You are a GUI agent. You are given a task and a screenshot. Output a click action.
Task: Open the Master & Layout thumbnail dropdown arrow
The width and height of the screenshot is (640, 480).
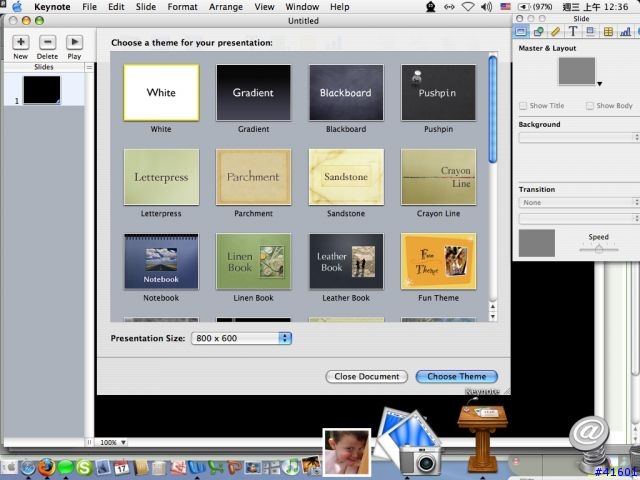[600, 84]
